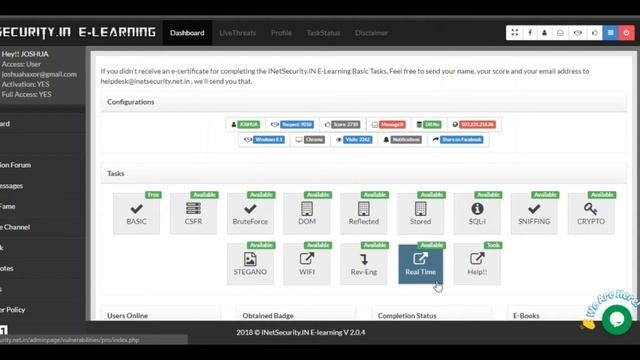
Task: Click the blue menu list toolbar icon
Action: (611, 33)
